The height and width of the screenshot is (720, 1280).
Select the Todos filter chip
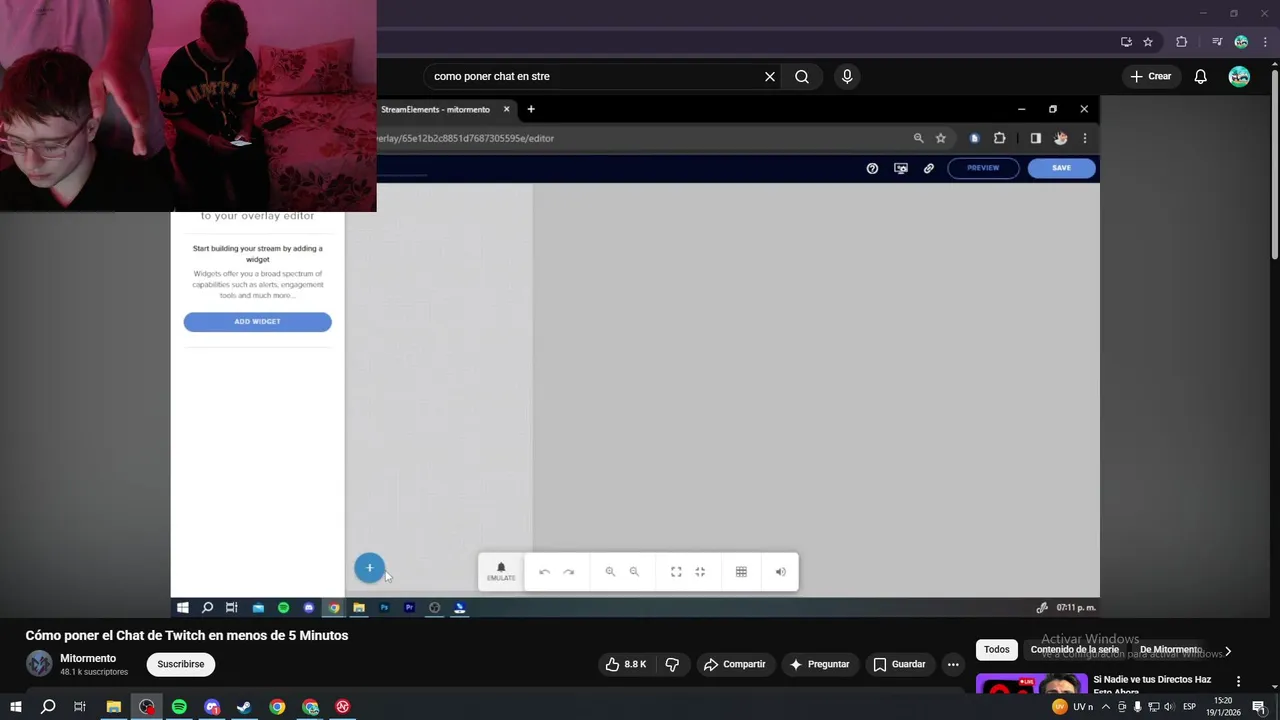point(997,649)
